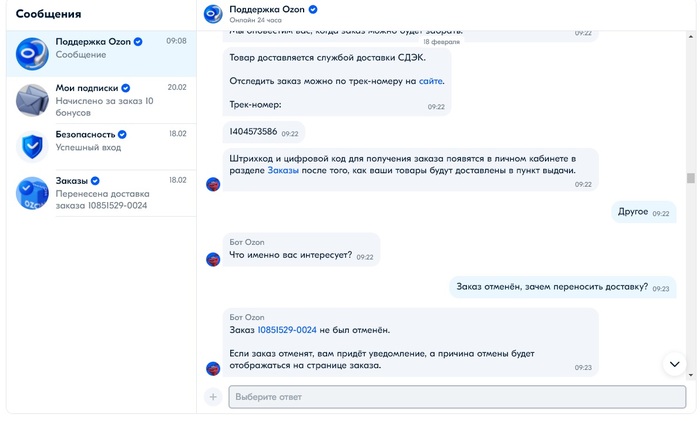Open the сайте tracking link
This screenshot has width=700, height=421.
(431, 81)
